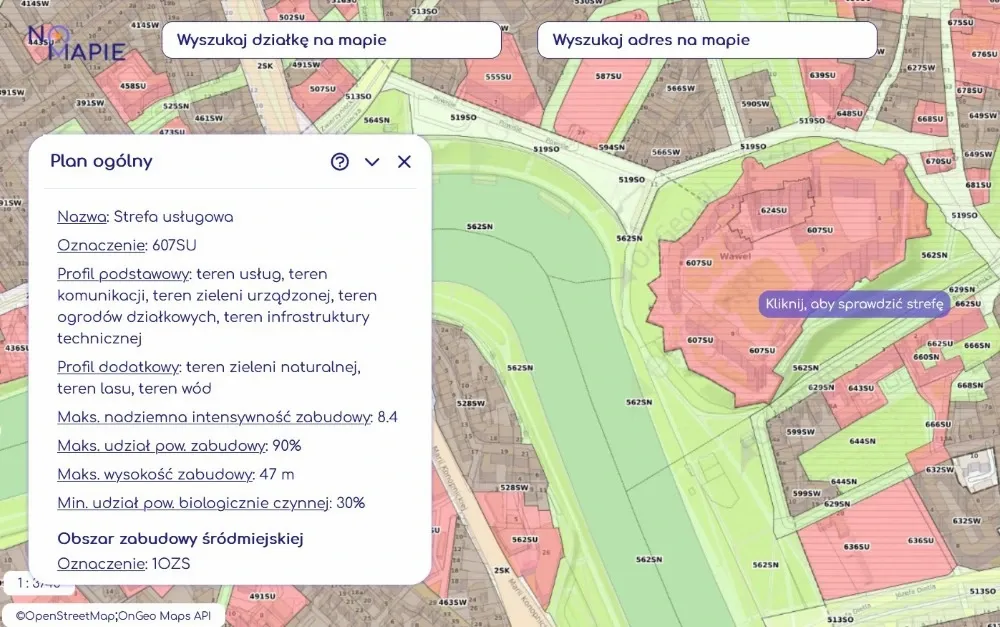This screenshot has height=627, width=1000.
Task: Open the first 'Oznaczenie' link for 607SU
Action: pos(101,246)
